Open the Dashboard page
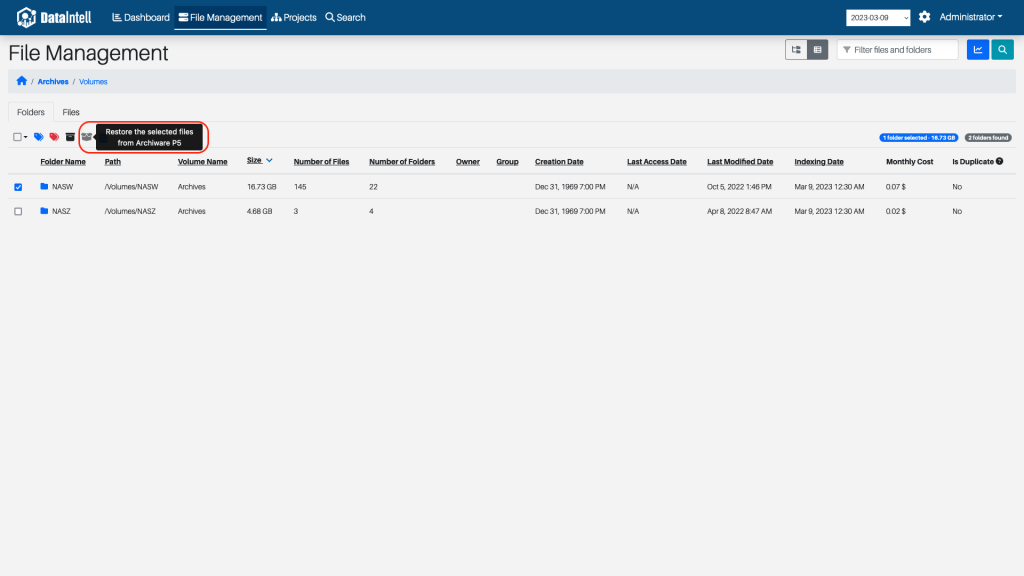The image size is (1024, 576). point(141,18)
